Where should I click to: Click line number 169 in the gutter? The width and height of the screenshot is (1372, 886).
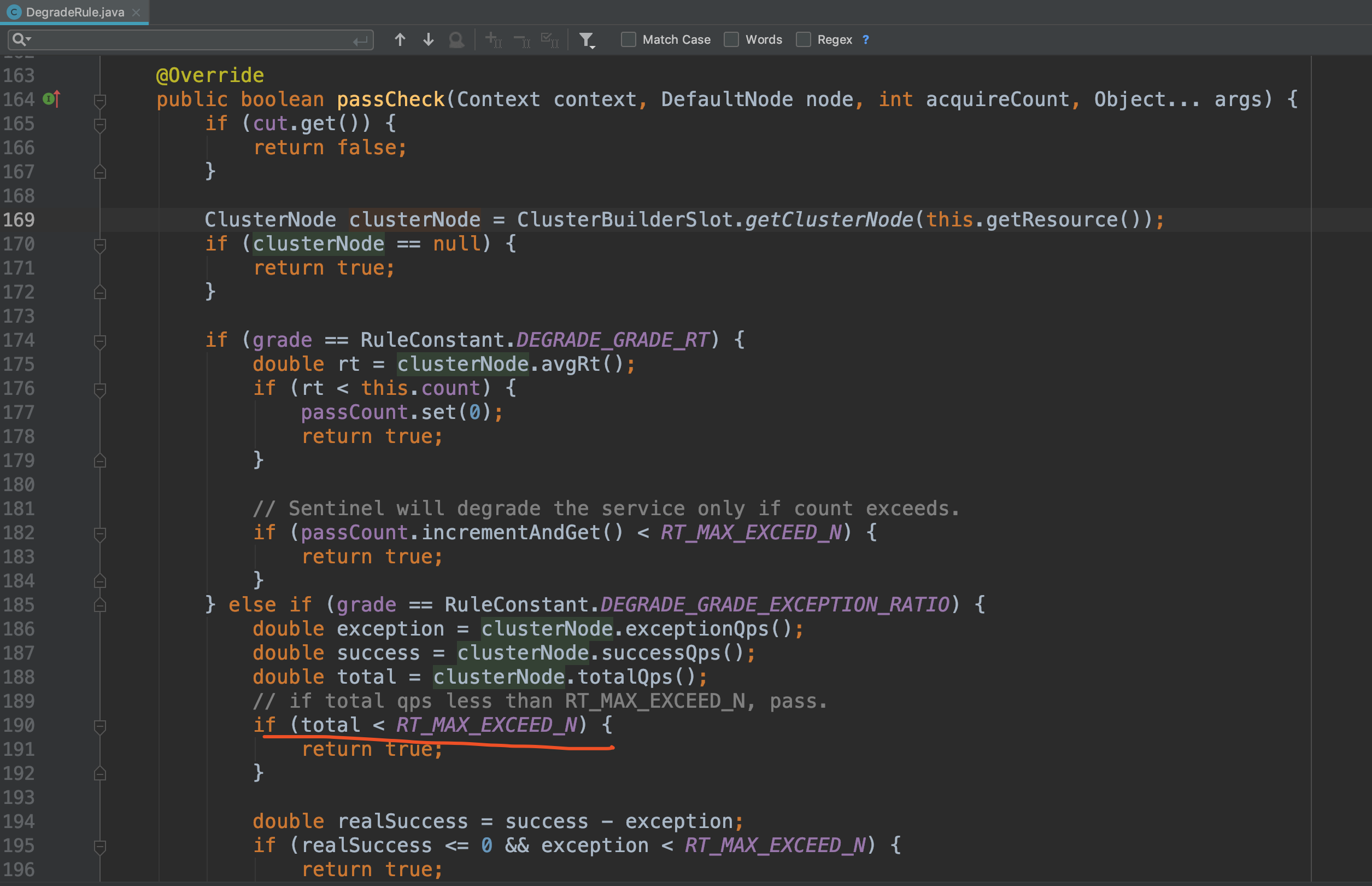pos(18,219)
